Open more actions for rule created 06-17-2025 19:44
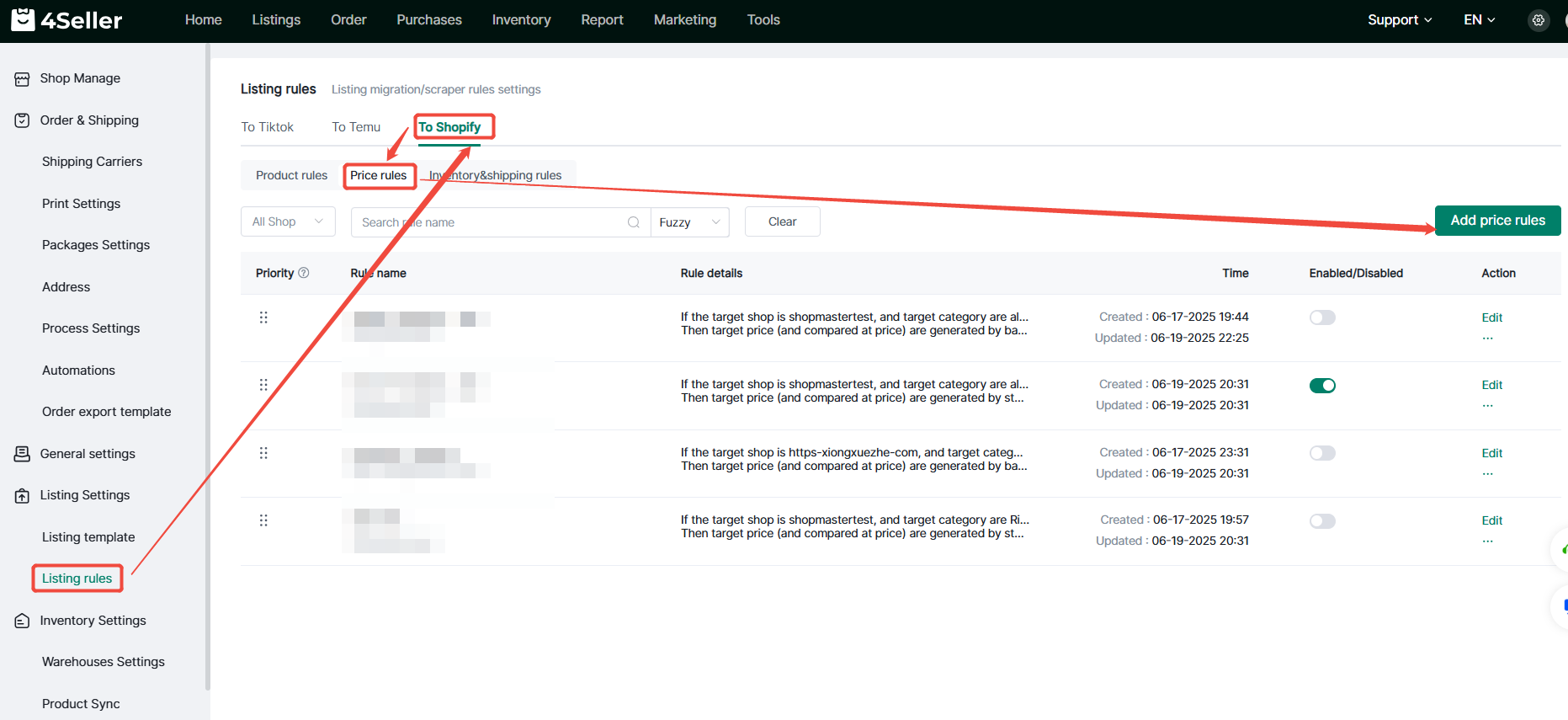The width and height of the screenshot is (1568, 720). pos(1488,339)
